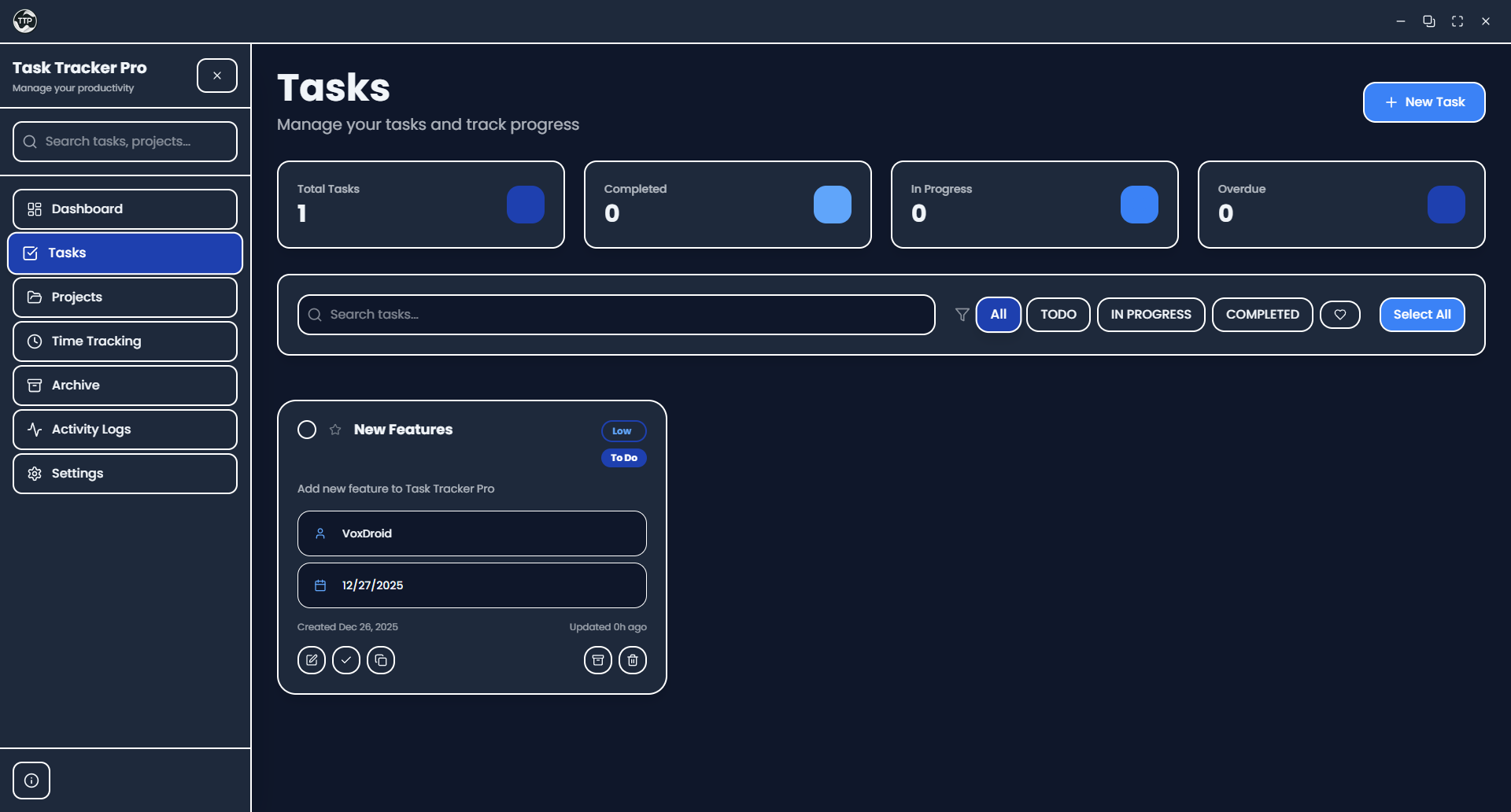The width and height of the screenshot is (1511, 812).
Task: Duplicate the New Features task
Action: click(x=382, y=660)
